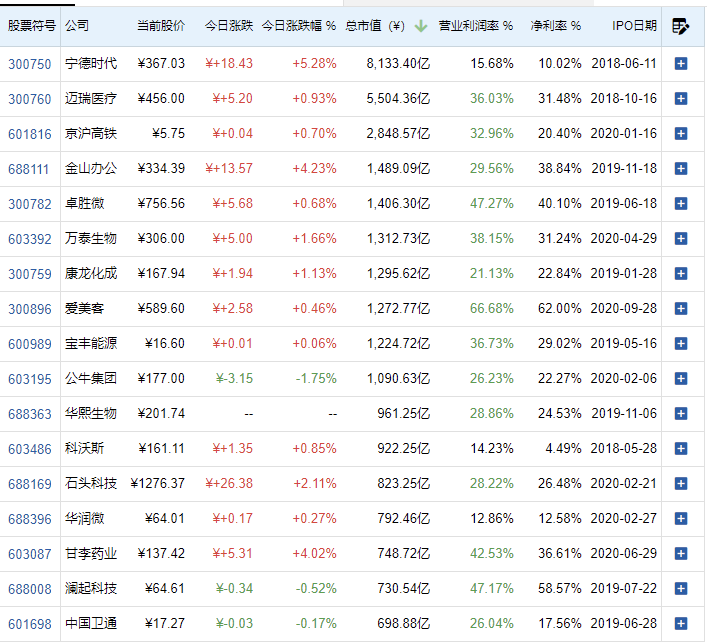
Task: Click the price ¥1276.37
Action: [x=157, y=483]
